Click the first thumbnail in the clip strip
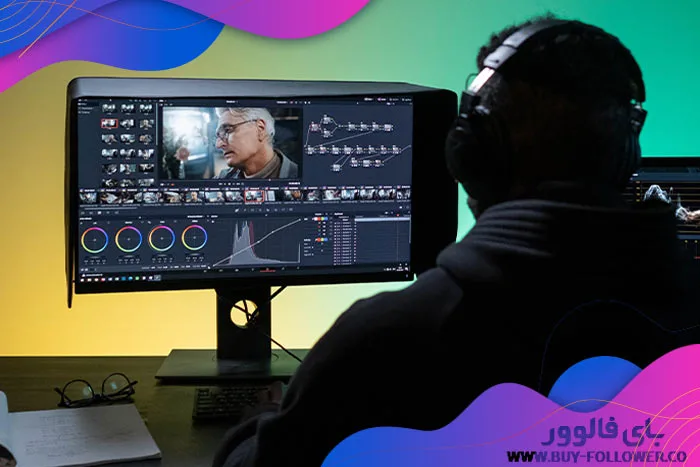 [x=88, y=197]
